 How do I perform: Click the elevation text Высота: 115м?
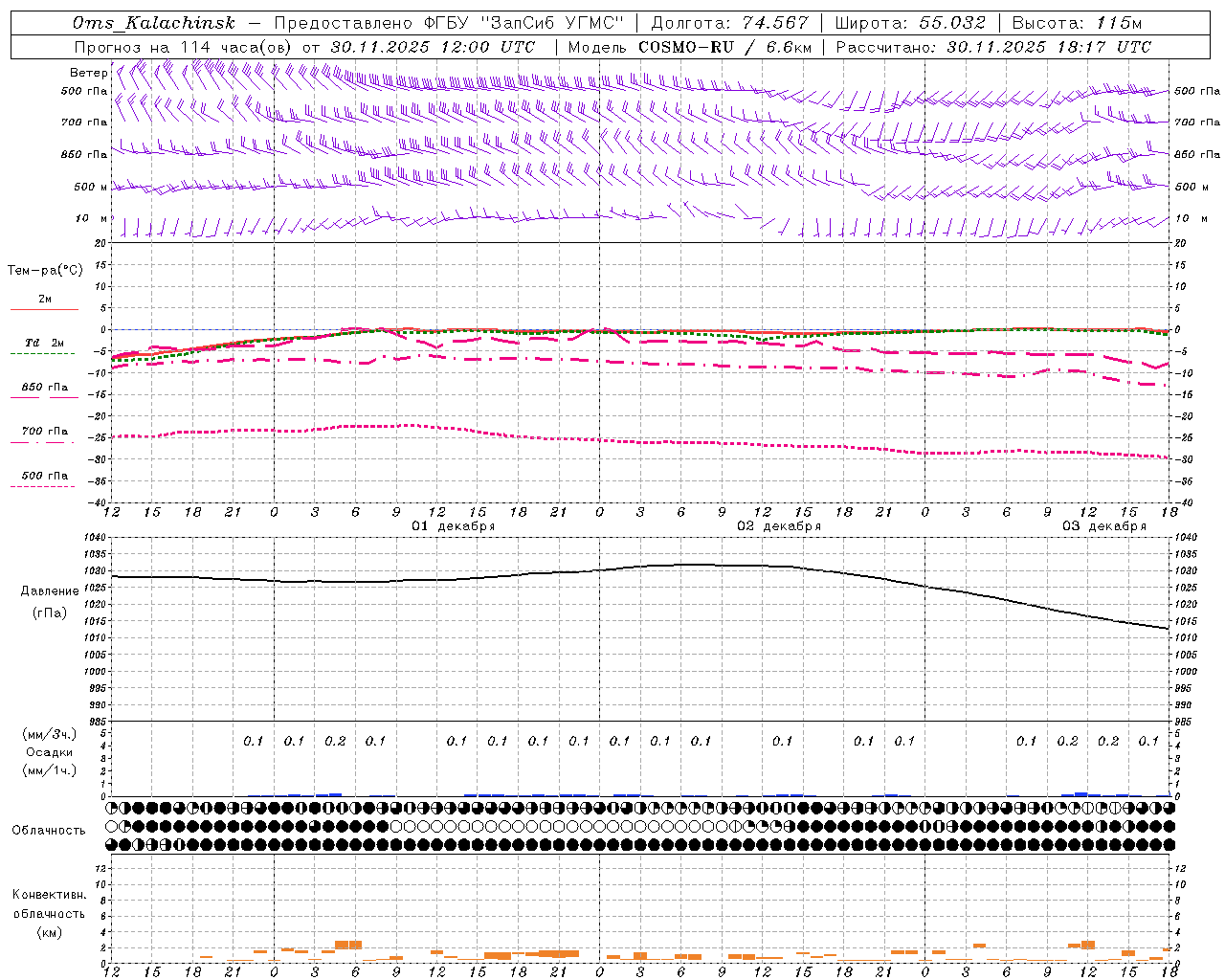click(x=1077, y=23)
